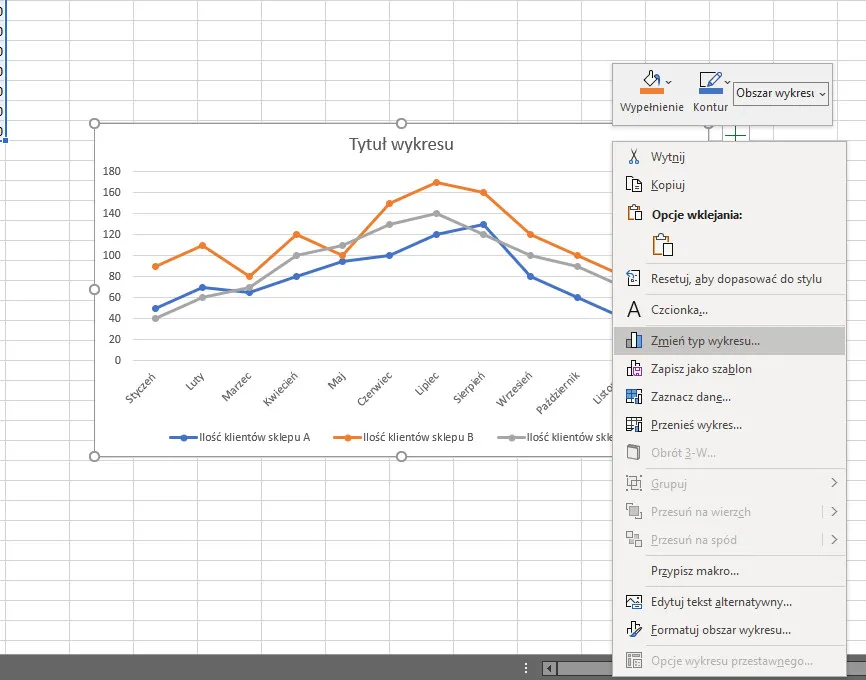Click the horizontal scrollbar left arrow

pos(549,668)
